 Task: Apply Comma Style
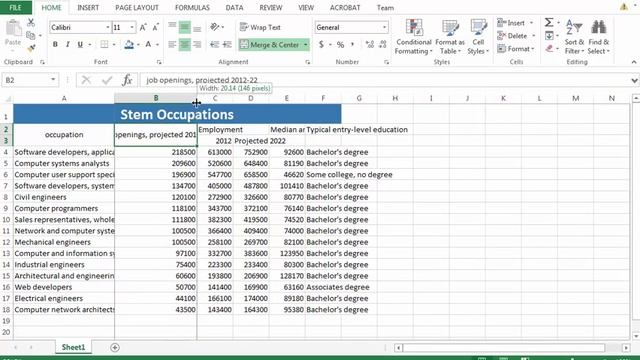click(x=352, y=44)
